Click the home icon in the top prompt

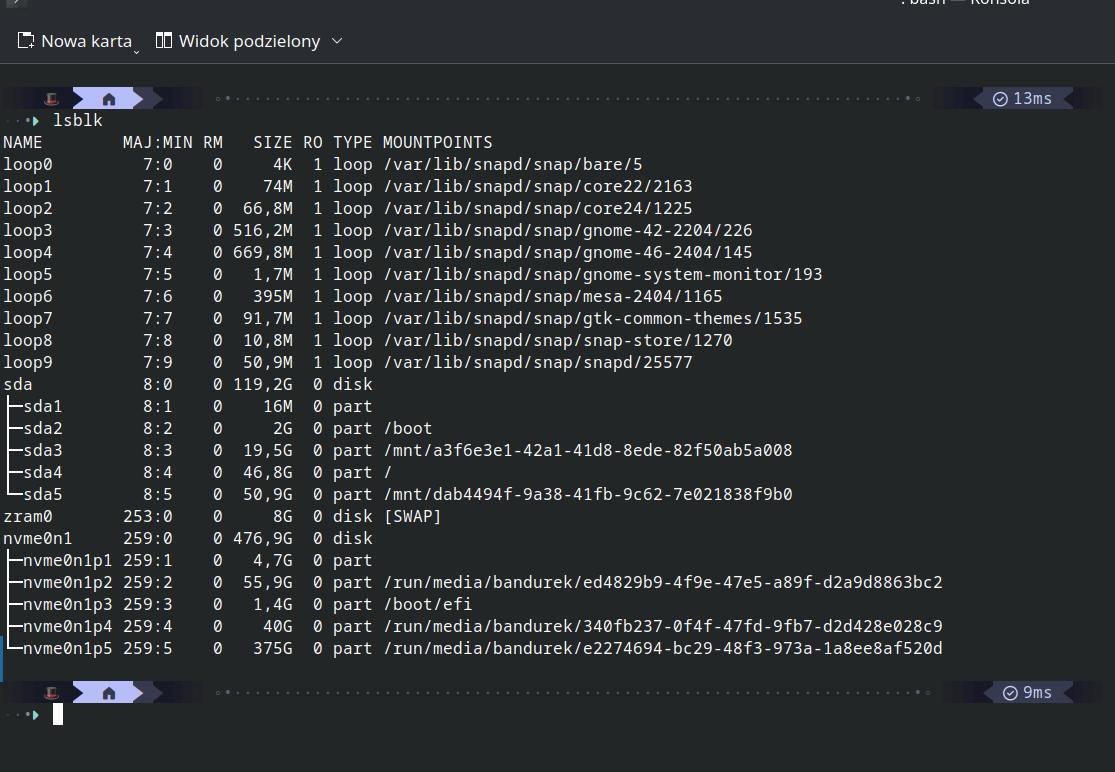[109, 99]
